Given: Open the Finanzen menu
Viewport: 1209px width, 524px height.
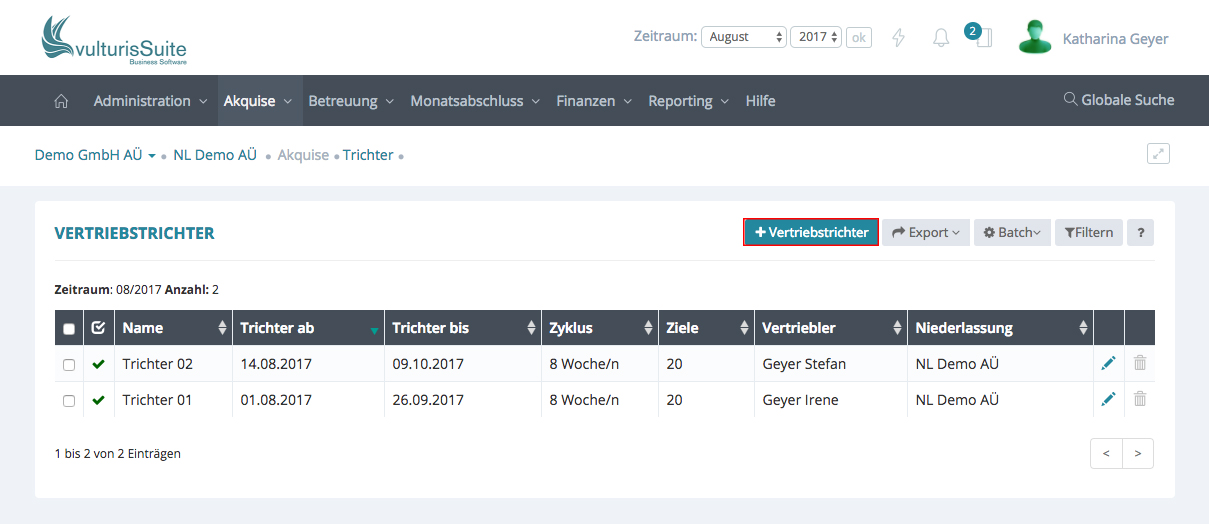Looking at the screenshot, I should click(x=594, y=101).
